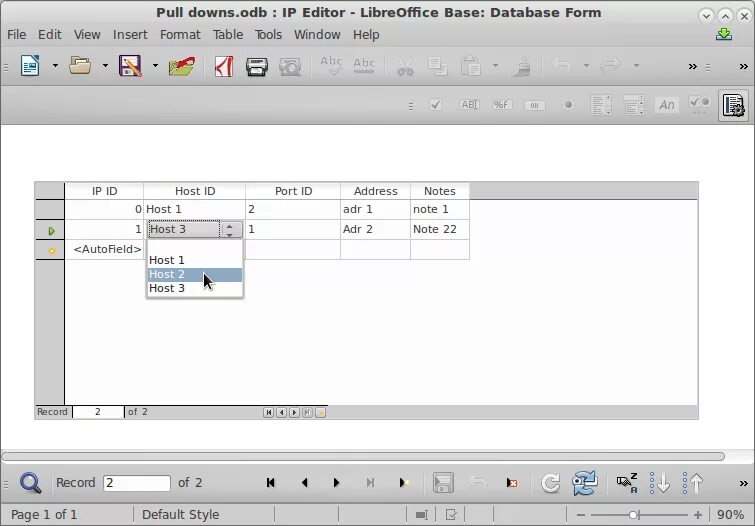Click the Copy icon

click(438, 66)
